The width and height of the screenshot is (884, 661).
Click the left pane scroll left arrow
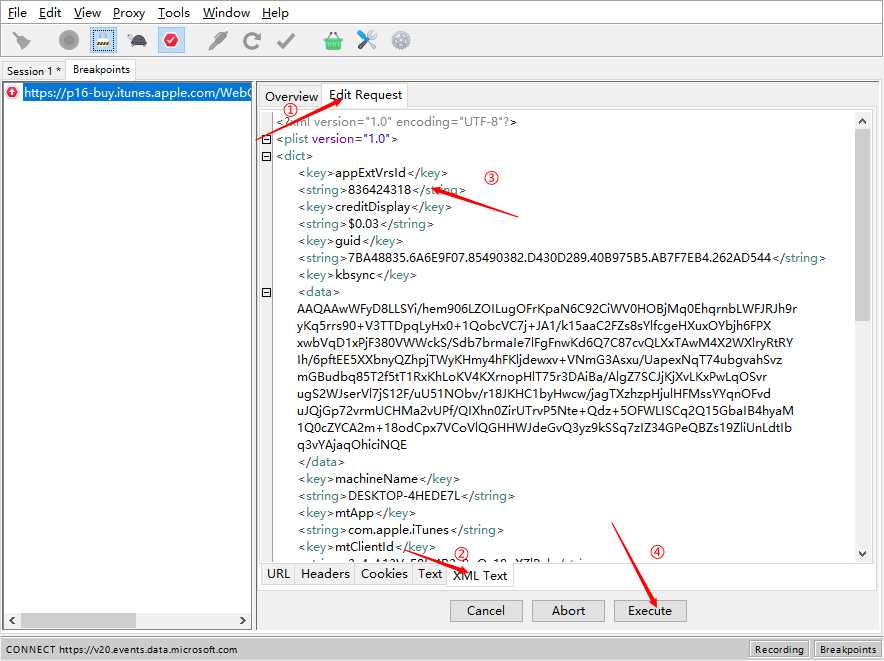12,620
